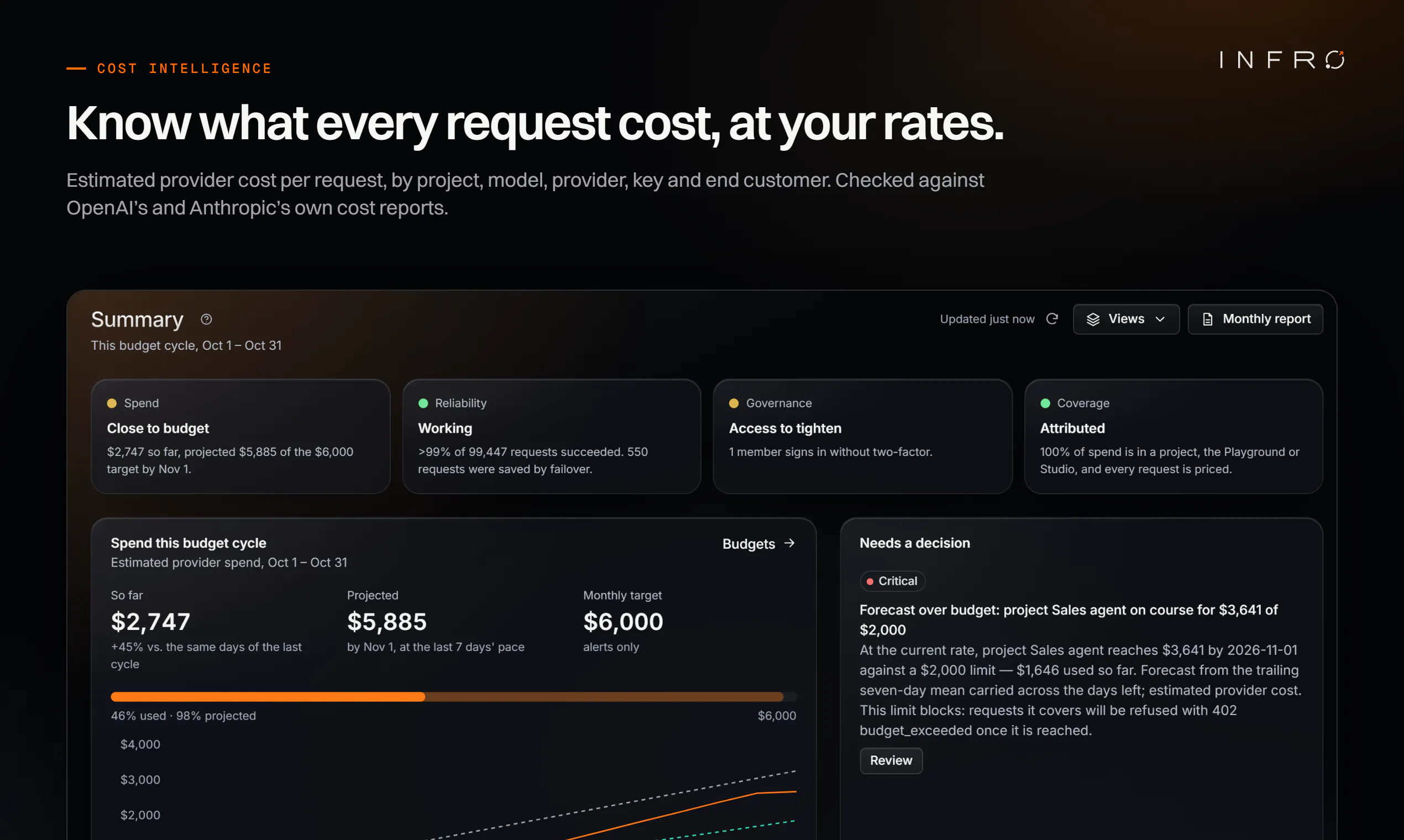The height and width of the screenshot is (840, 1404).
Task: Open the Governance 'Access to tighten' card
Action: click(x=862, y=437)
